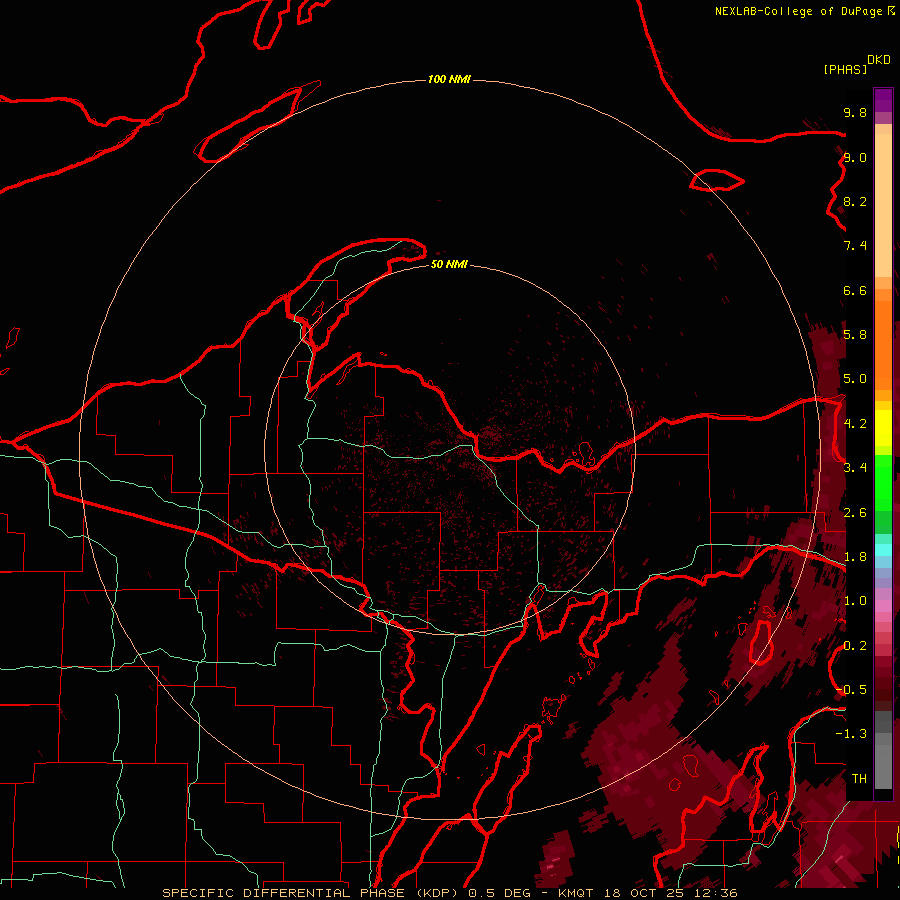Select the 100 NMI range ring label

click(x=449, y=79)
